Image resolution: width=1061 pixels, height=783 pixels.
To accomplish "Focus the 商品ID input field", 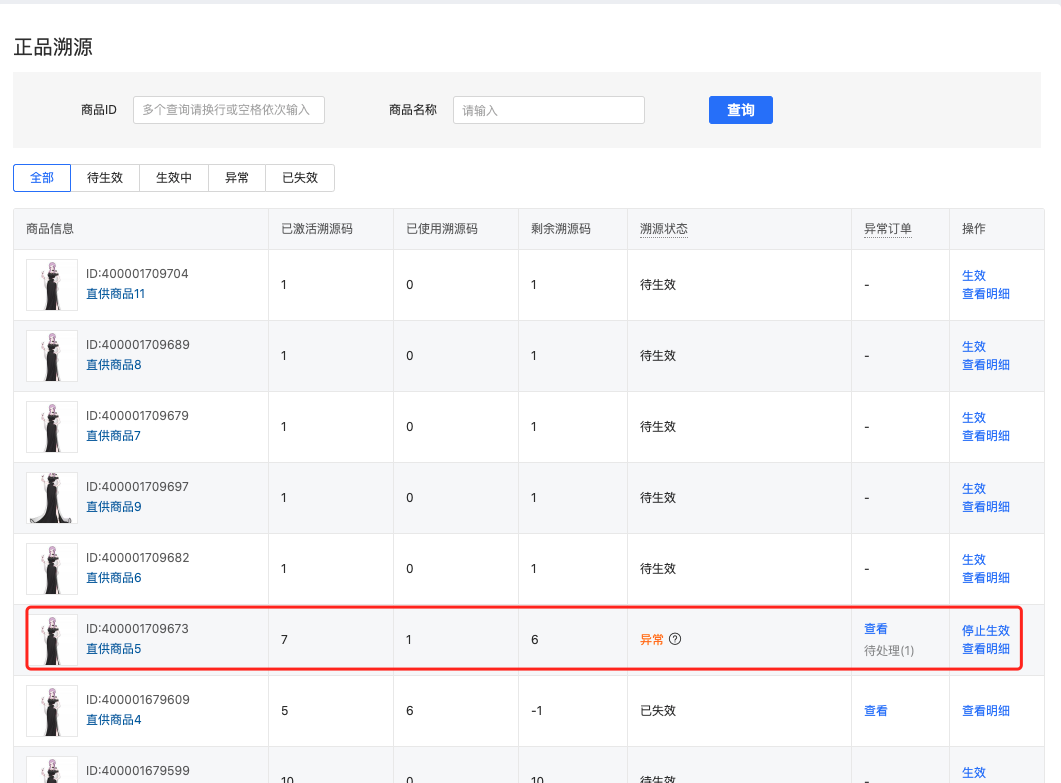I will [229, 110].
